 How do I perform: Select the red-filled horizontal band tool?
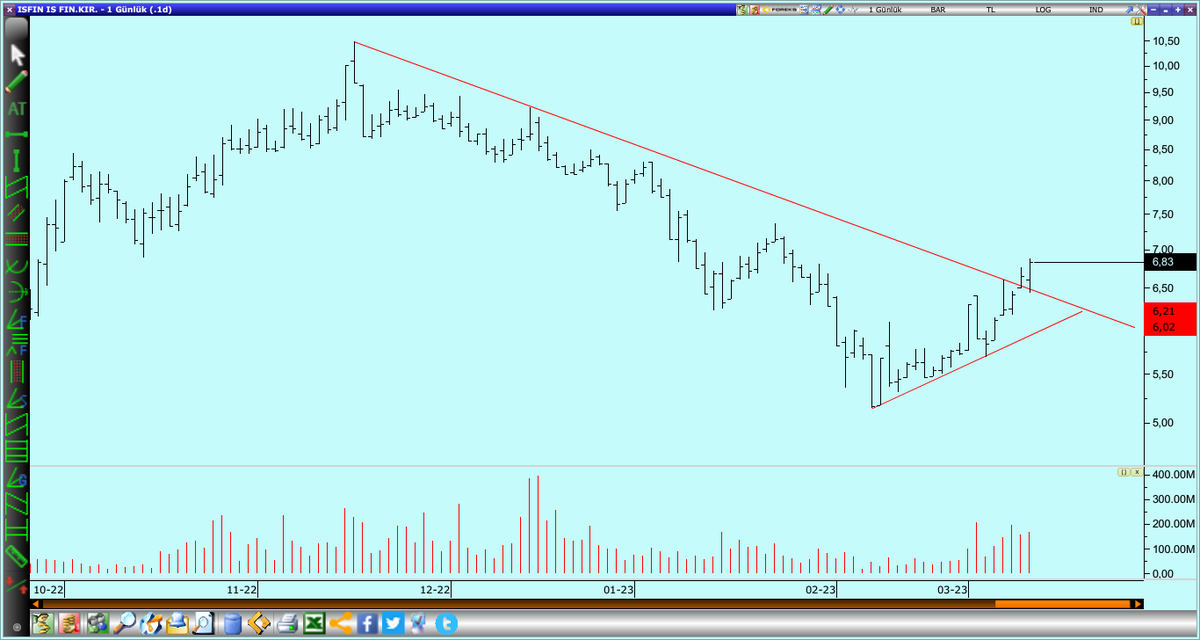[17, 238]
